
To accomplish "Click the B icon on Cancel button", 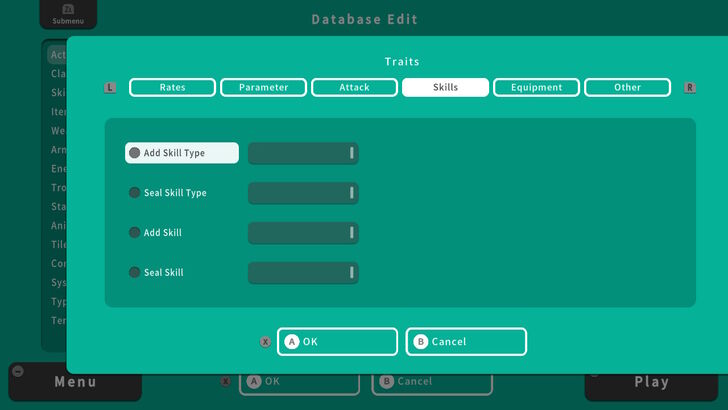I will tap(420, 342).
